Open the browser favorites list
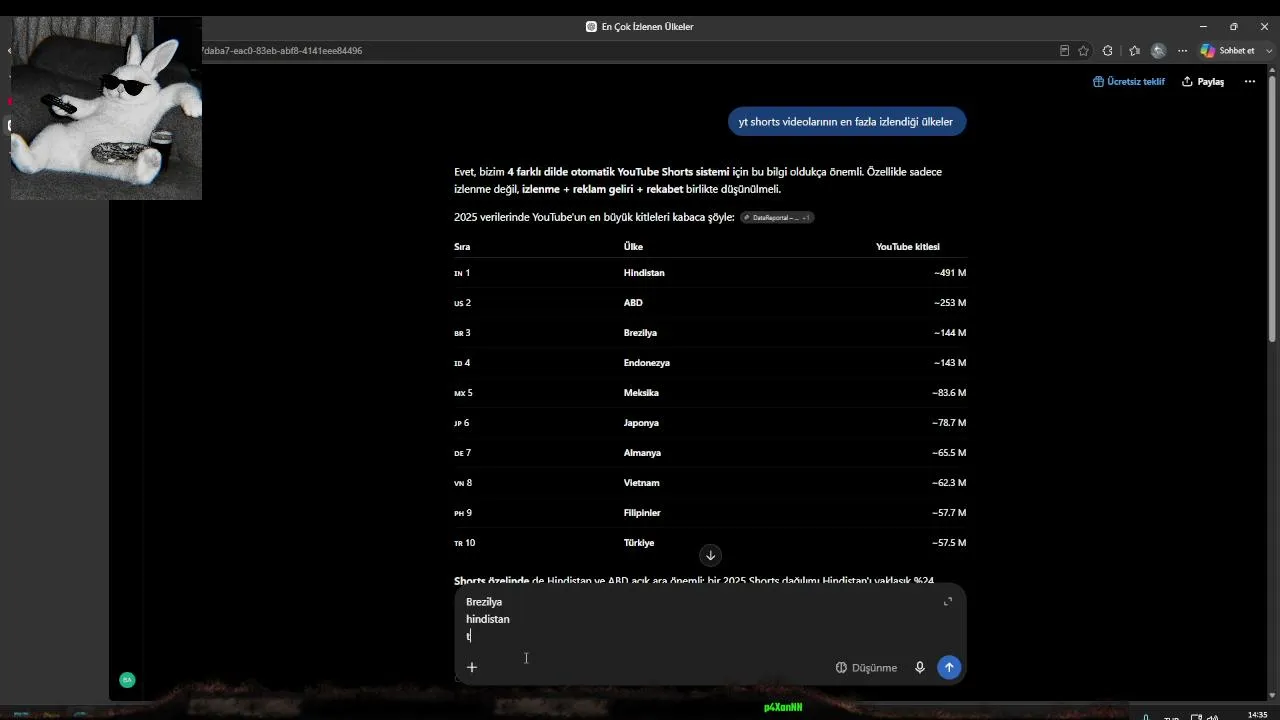Image resolution: width=1280 pixels, height=720 pixels. point(1134,51)
